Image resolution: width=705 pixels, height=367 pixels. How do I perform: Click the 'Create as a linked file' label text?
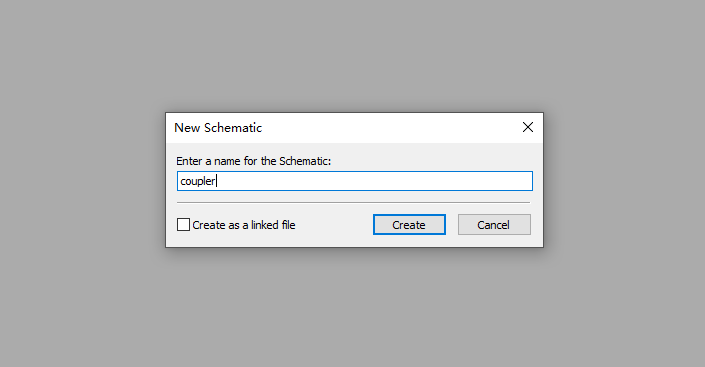tap(244, 225)
